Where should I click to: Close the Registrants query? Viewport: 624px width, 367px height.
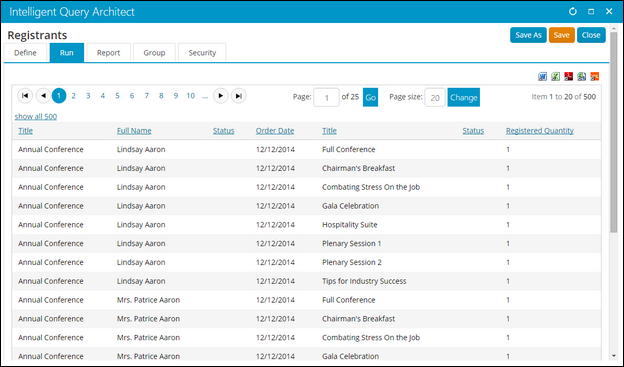coord(591,35)
